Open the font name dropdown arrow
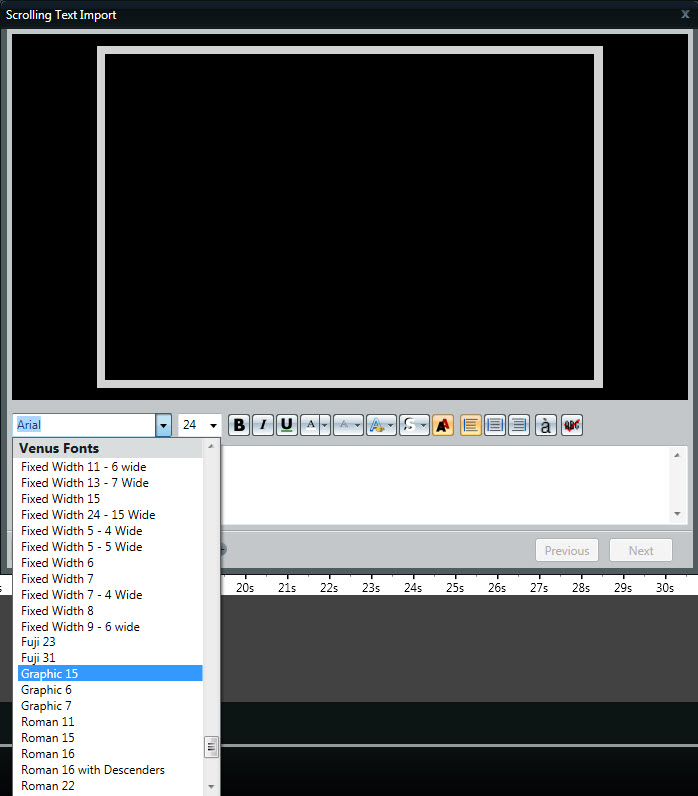 pos(163,425)
